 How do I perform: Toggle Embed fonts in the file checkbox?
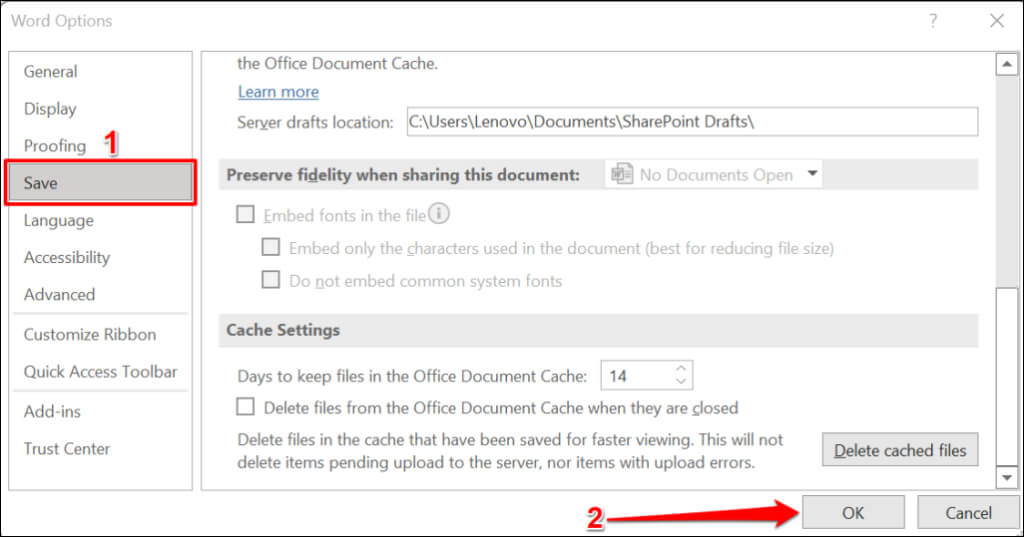tap(246, 214)
